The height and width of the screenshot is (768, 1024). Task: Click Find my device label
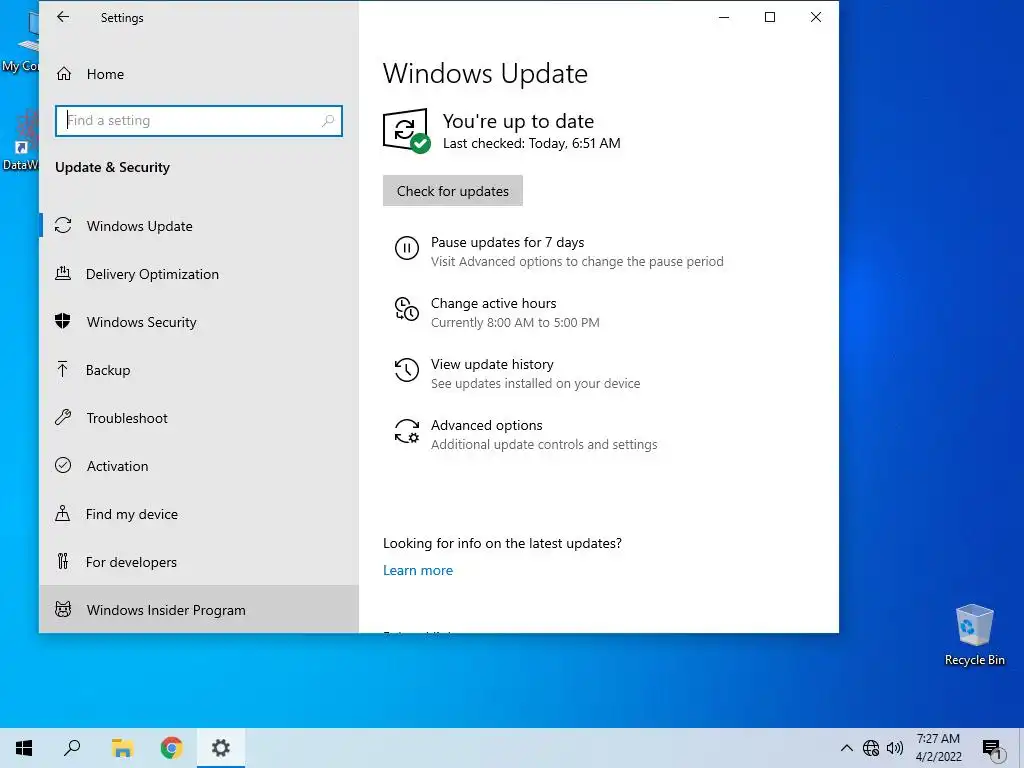pos(132,514)
